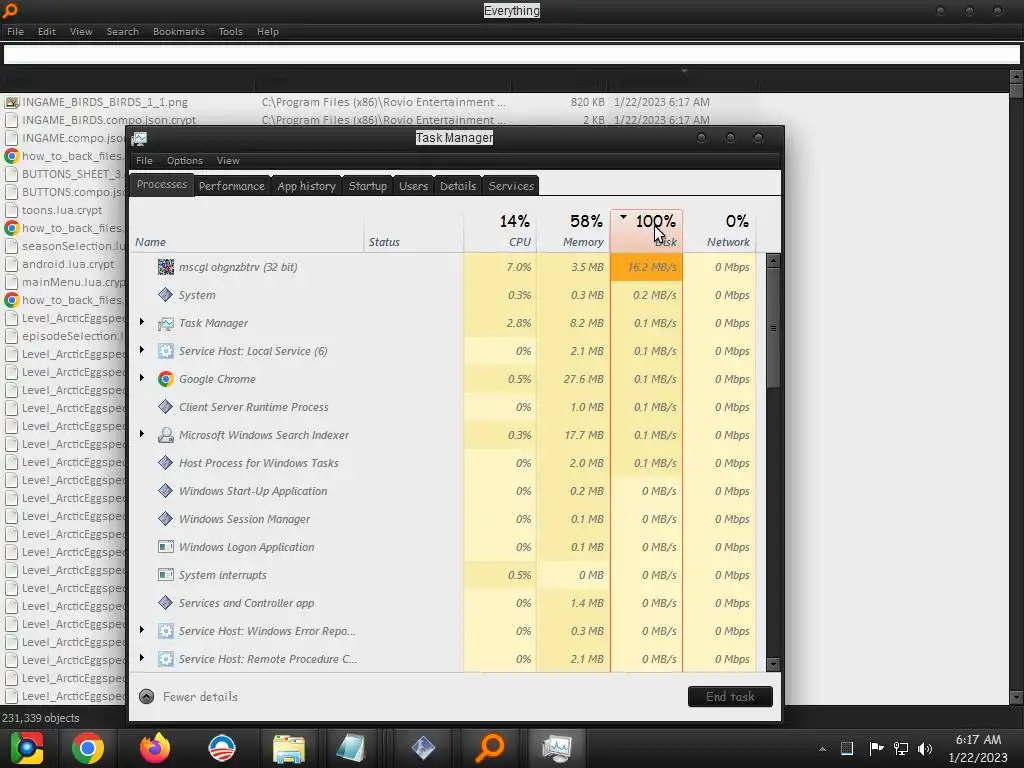This screenshot has height=768, width=1024.
Task: Open the Details tab
Action: pos(458,186)
